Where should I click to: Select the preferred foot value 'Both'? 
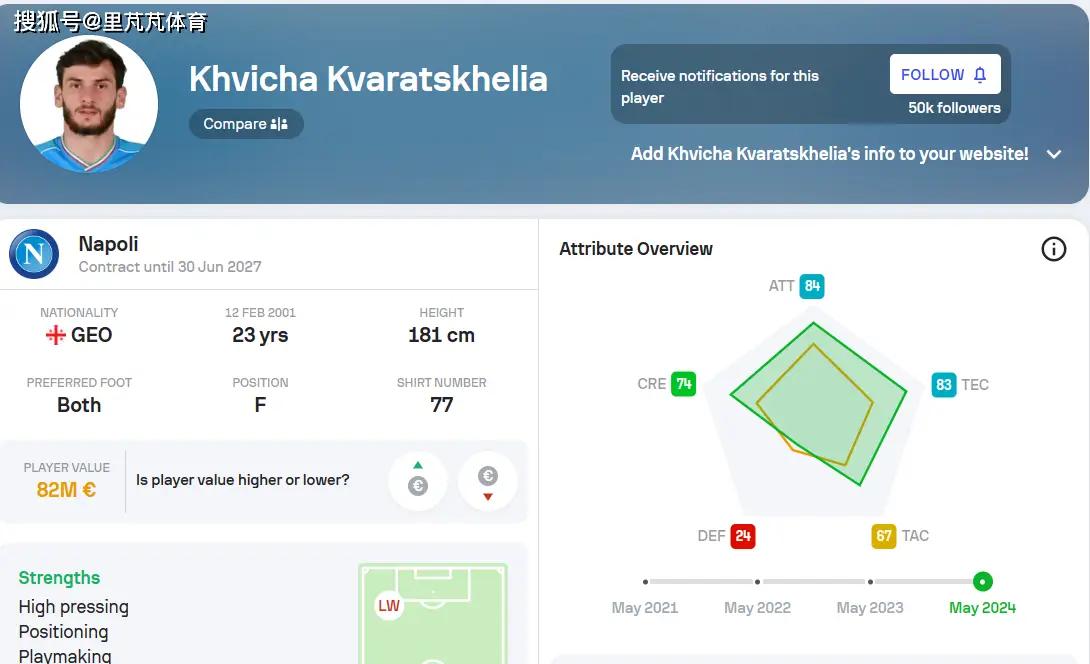point(79,405)
